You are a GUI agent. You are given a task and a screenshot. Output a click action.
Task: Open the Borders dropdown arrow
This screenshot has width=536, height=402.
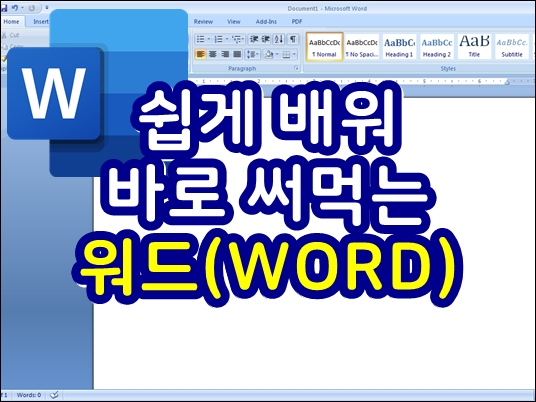coord(294,54)
